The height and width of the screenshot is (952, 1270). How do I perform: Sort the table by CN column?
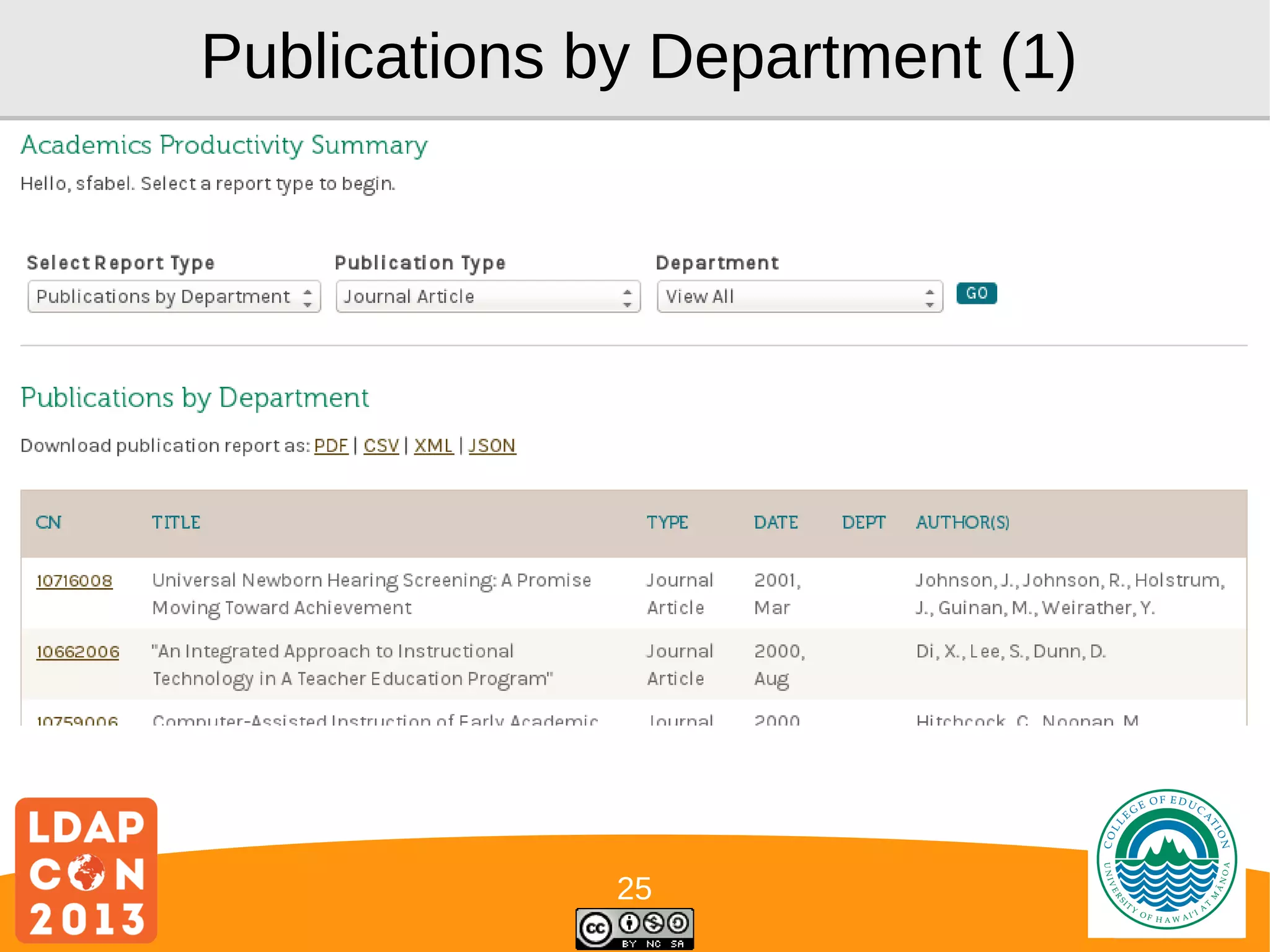[48, 523]
